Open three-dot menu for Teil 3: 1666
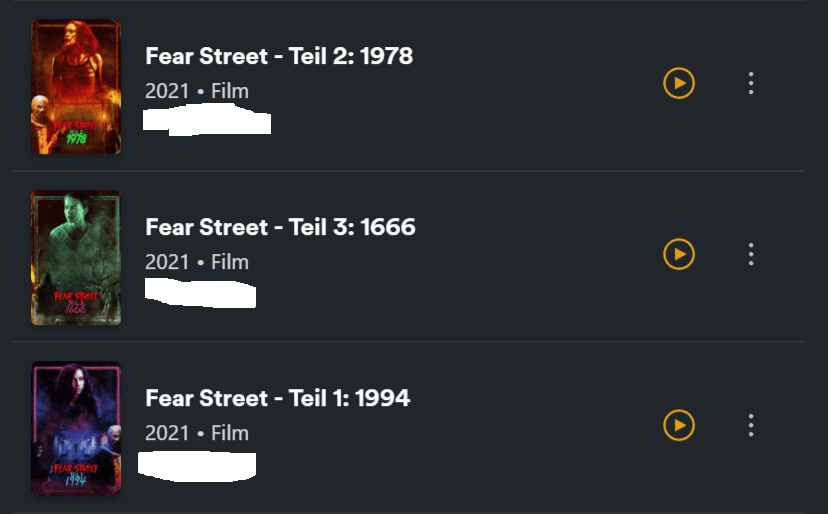 (x=751, y=254)
